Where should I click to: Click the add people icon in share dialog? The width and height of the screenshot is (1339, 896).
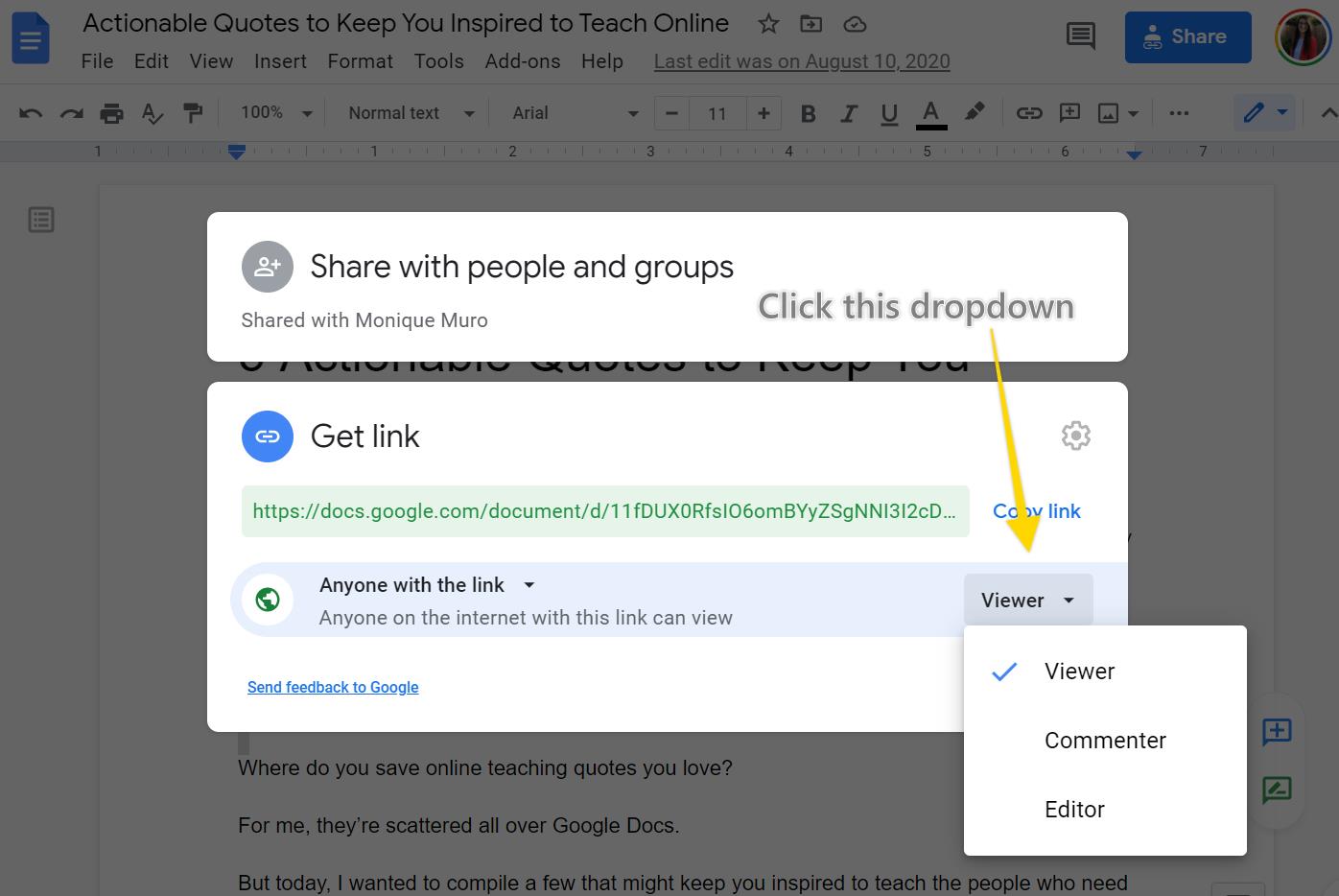268,267
